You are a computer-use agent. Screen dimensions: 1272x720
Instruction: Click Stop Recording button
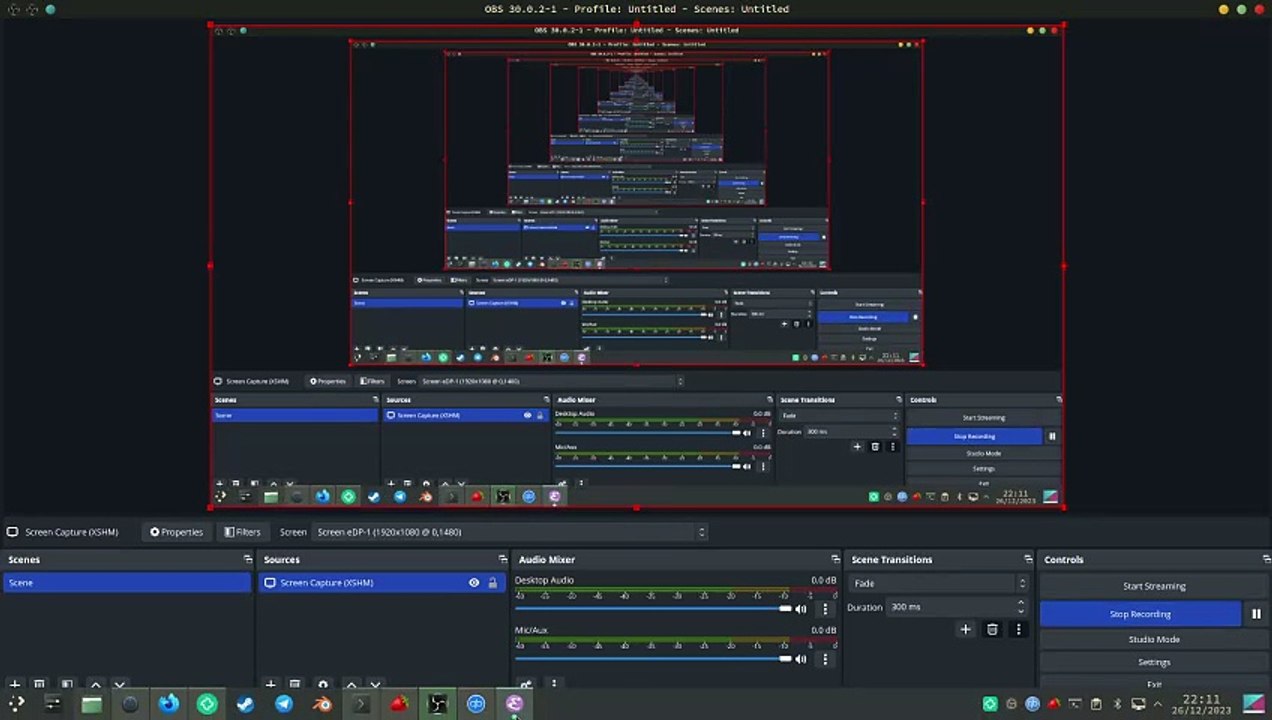(x=1140, y=614)
